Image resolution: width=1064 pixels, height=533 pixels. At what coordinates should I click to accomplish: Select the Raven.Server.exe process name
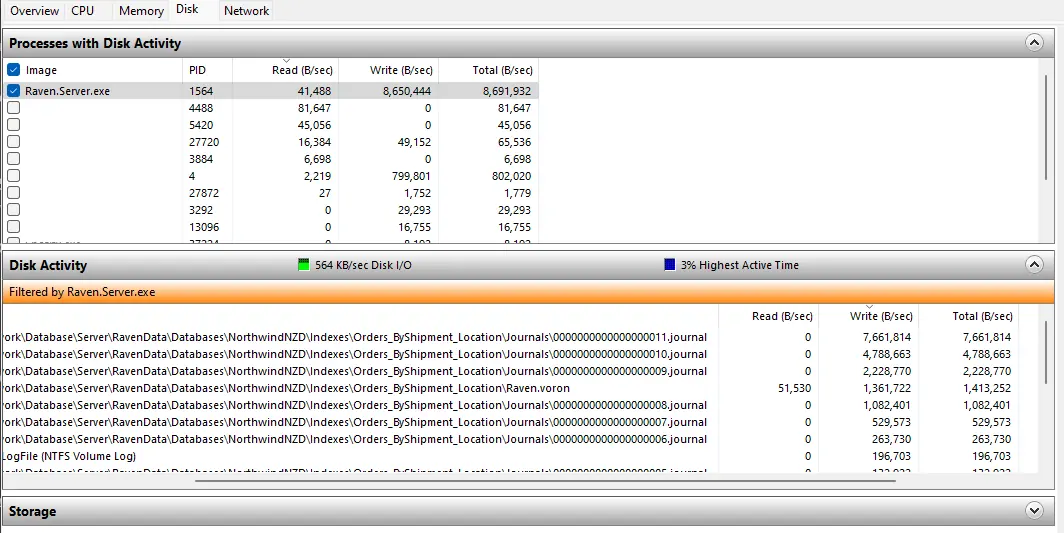click(67, 90)
